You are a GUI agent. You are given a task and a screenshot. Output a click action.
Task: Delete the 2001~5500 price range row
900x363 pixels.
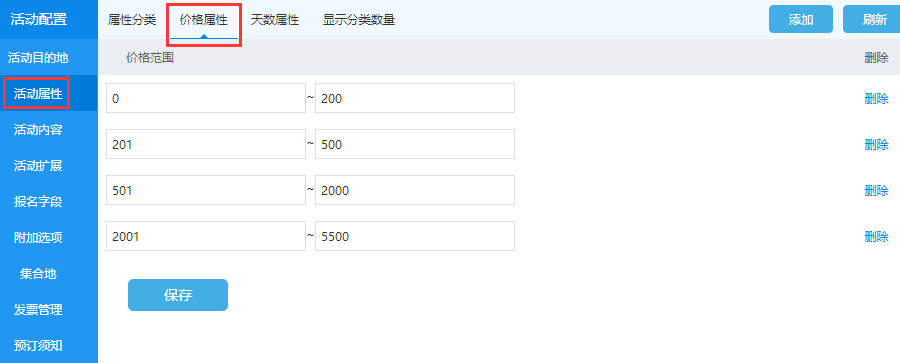(x=876, y=236)
